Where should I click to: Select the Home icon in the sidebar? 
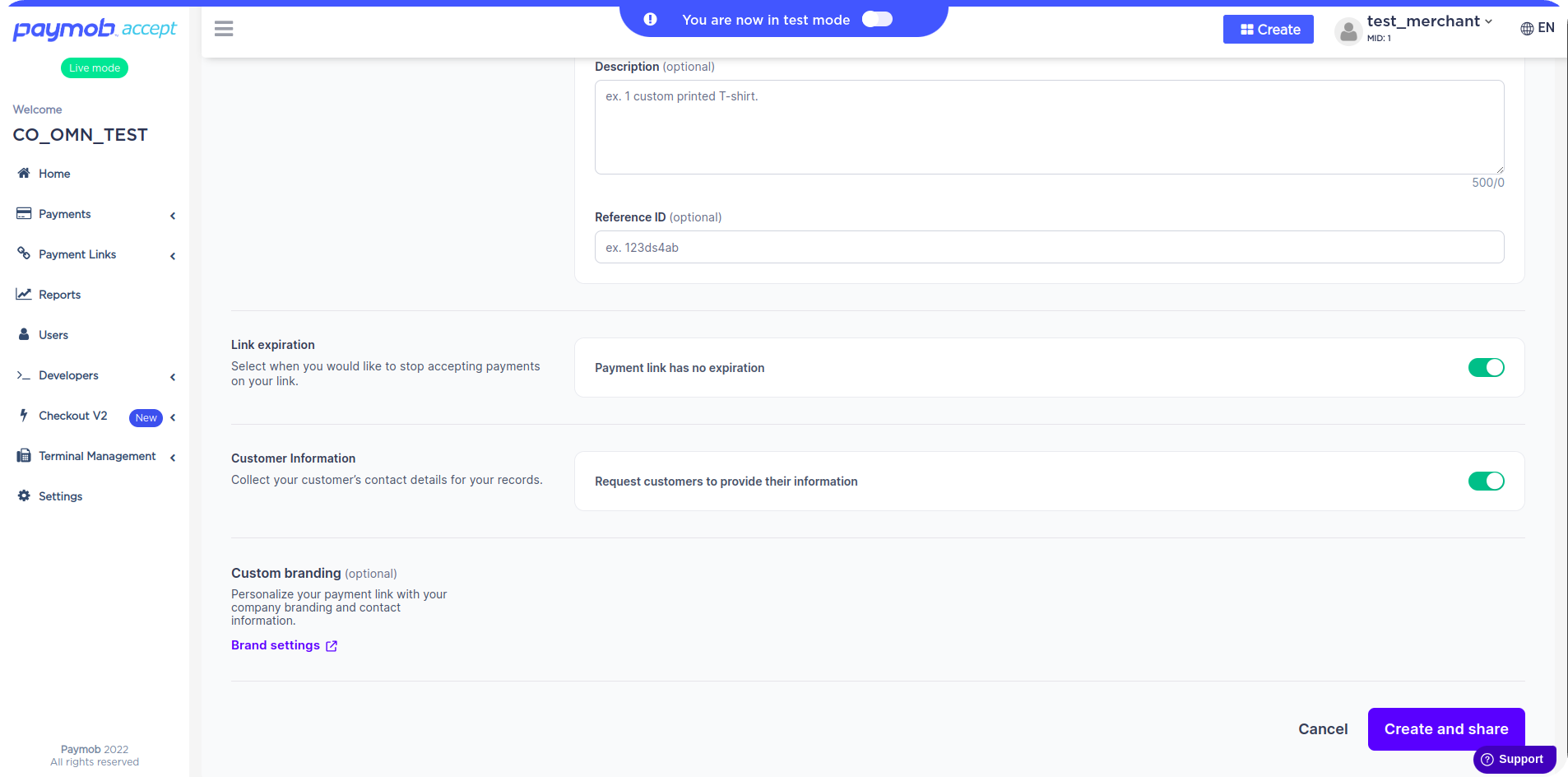24,173
